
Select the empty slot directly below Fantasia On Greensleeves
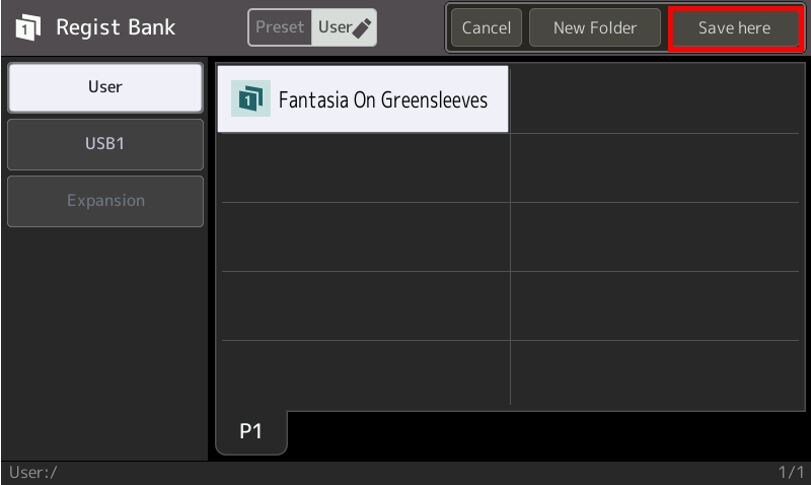tap(364, 168)
